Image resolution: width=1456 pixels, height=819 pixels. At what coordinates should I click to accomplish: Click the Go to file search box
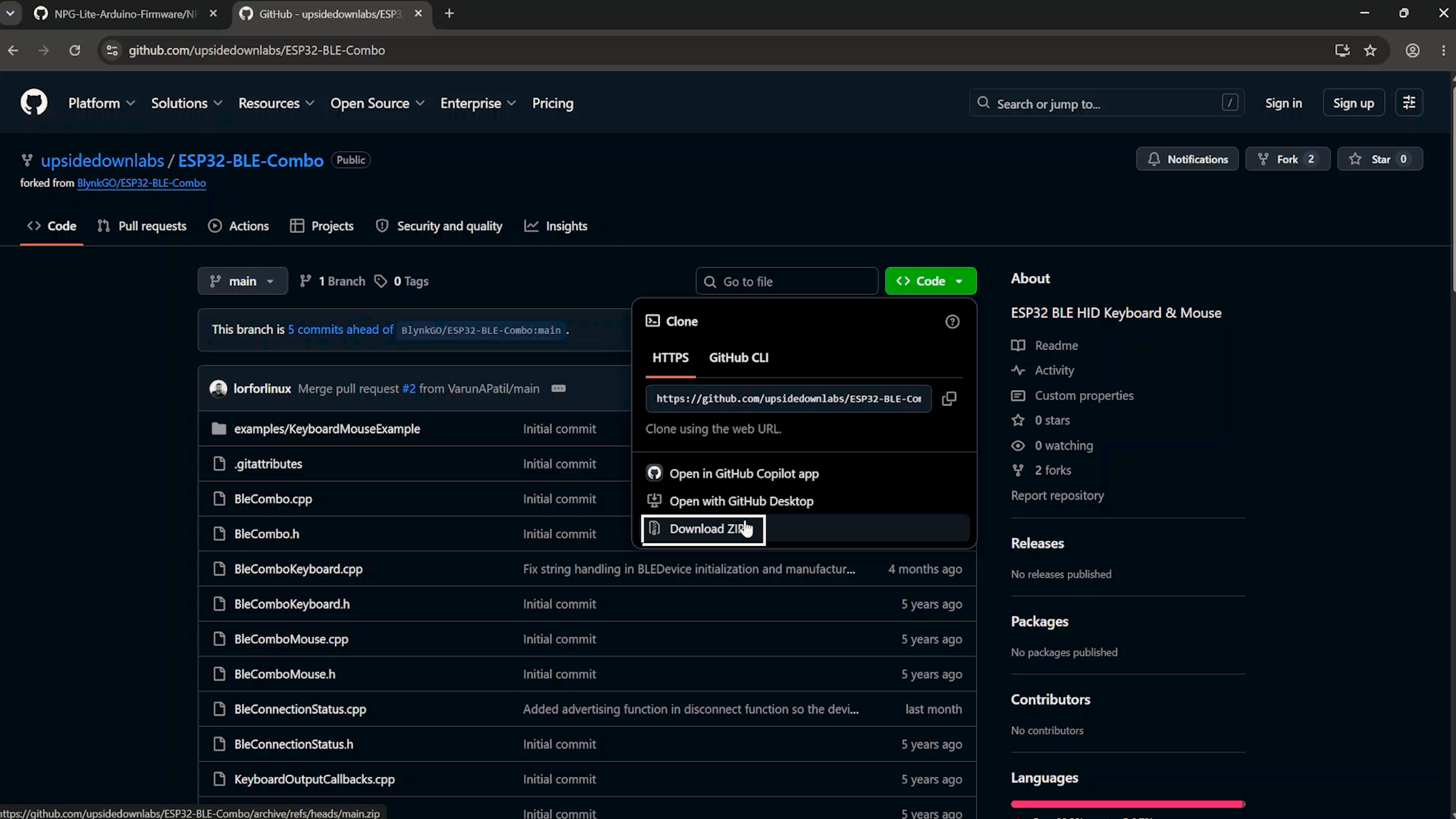(x=787, y=281)
